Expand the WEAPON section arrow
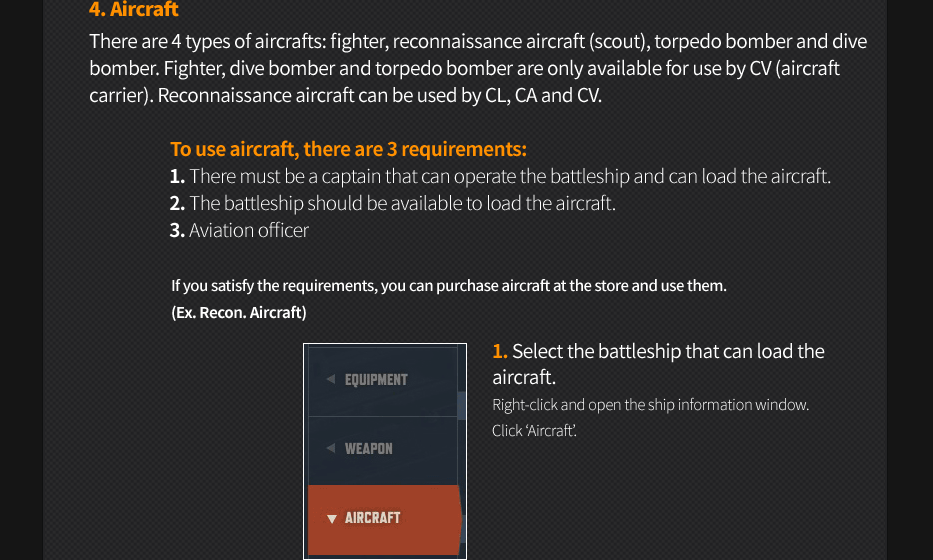This screenshot has width=933, height=560. point(331,449)
